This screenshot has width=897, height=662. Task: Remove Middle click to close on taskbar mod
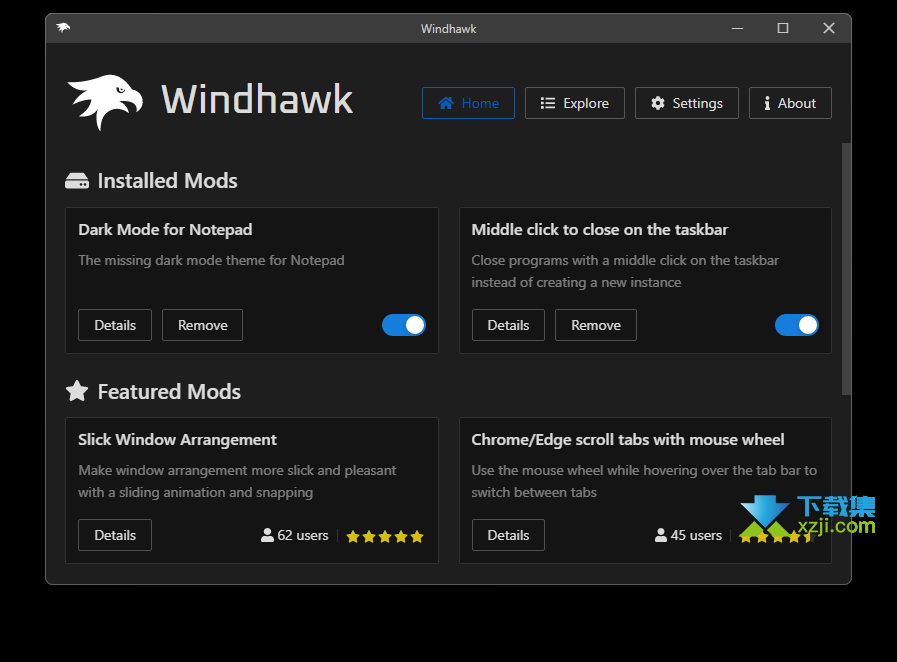click(x=596, y=325)
